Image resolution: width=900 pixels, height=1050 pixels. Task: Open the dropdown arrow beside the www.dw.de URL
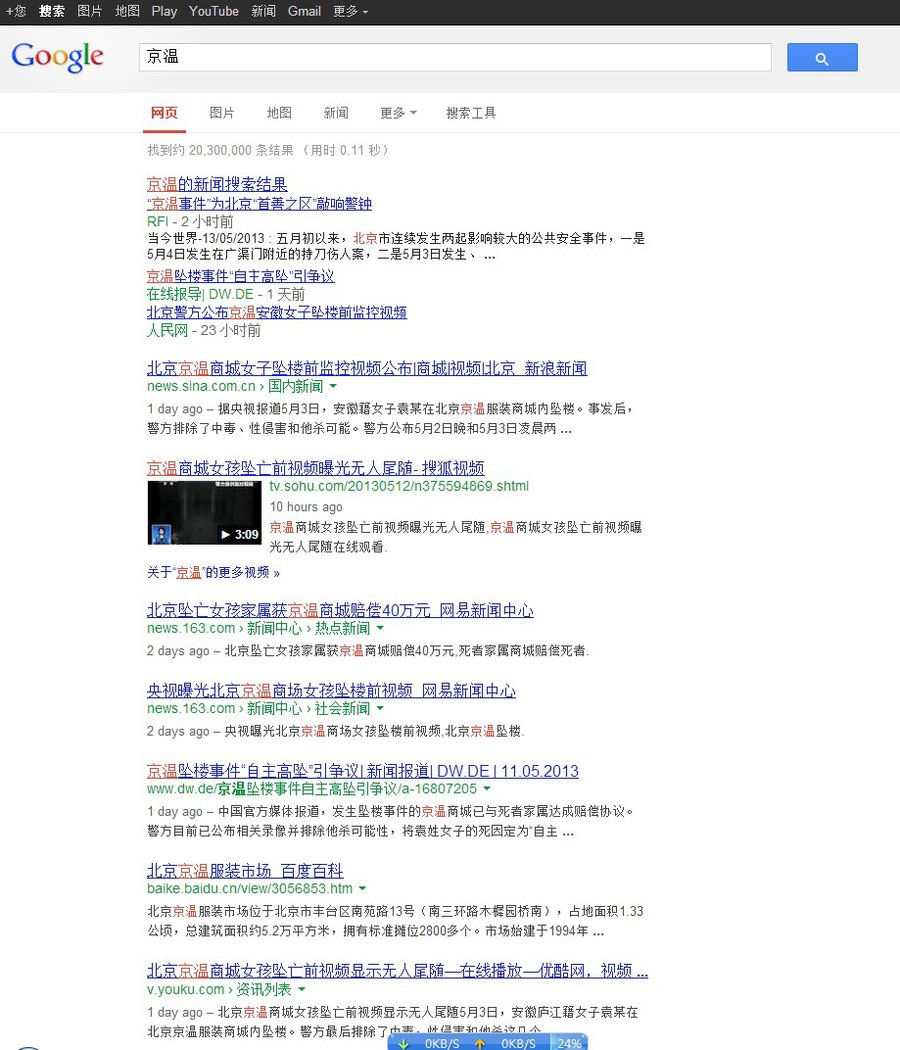[x=487, y=789]
